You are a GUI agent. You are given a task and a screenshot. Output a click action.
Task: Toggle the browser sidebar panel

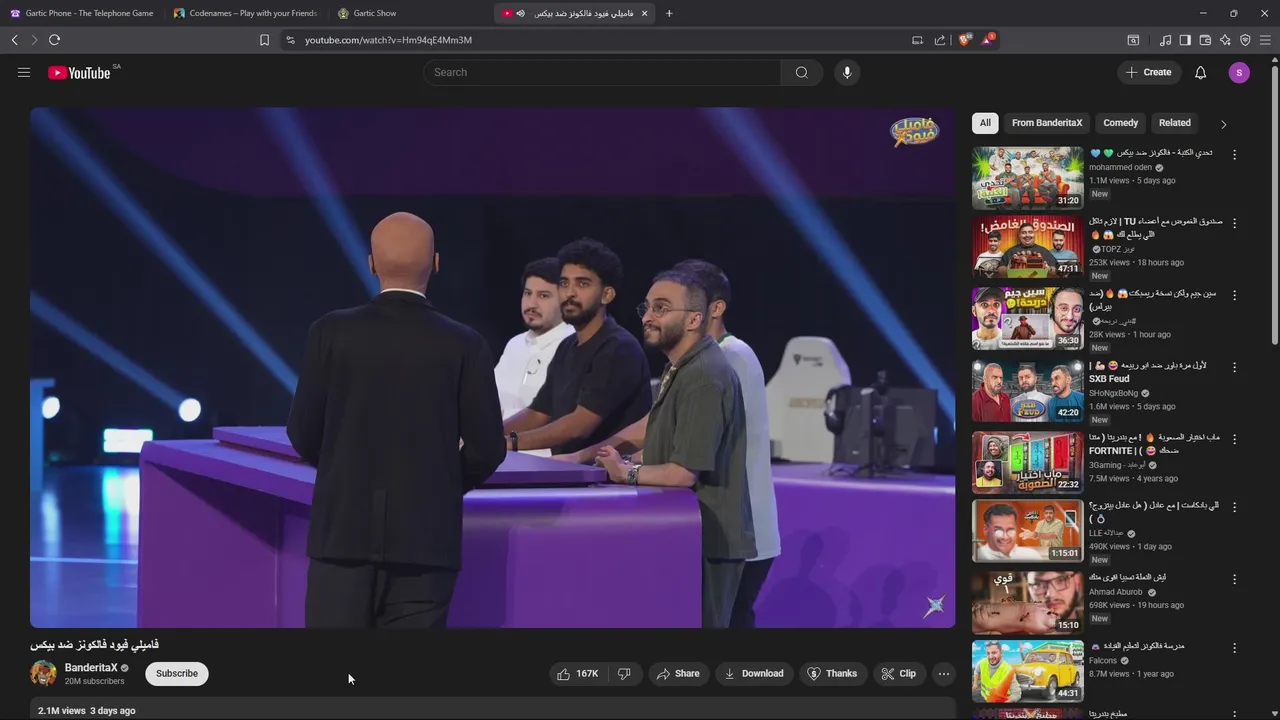[1185, 40]
